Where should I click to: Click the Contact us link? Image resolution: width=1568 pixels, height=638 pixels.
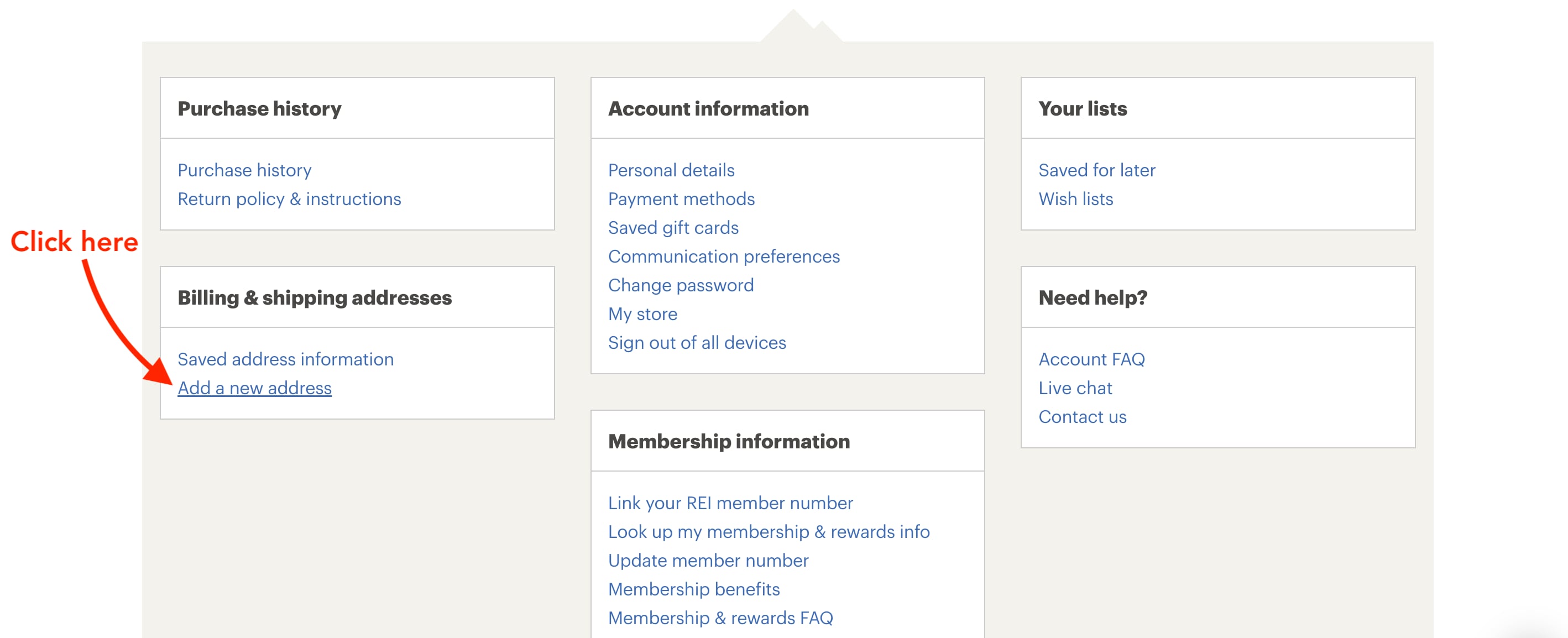pos(1082,416)
